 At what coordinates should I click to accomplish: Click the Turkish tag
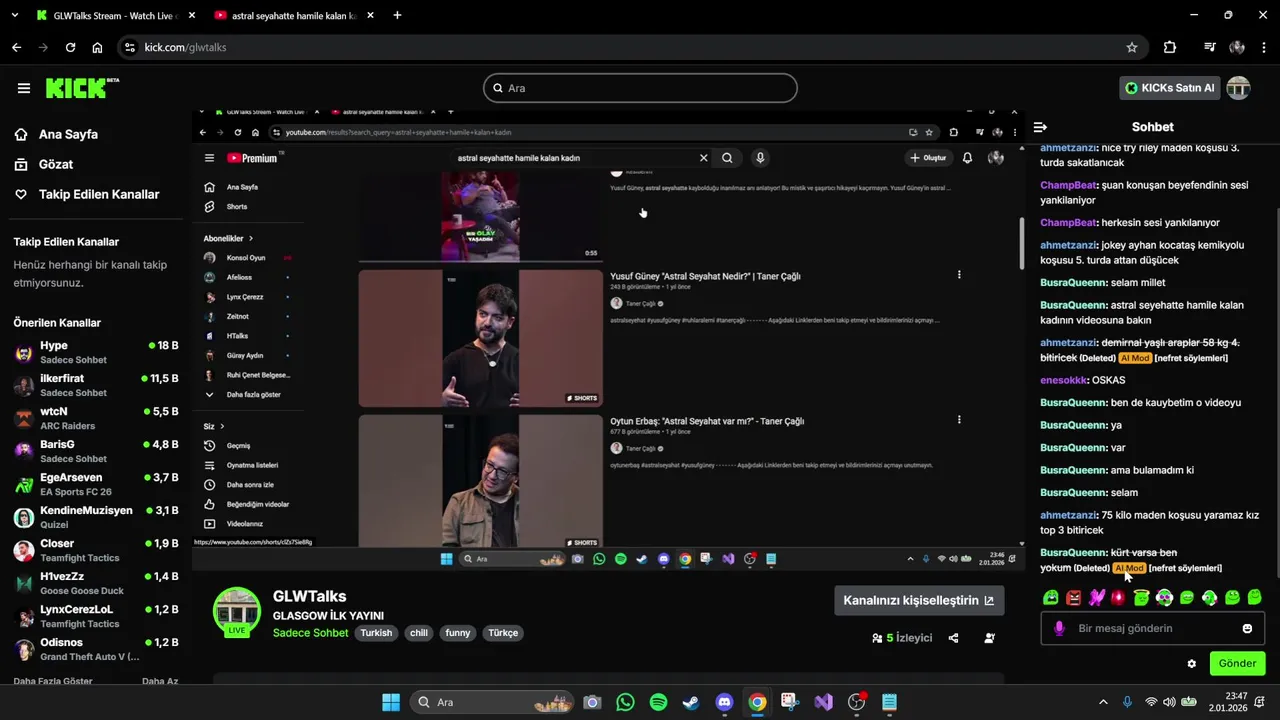(376, 633)
